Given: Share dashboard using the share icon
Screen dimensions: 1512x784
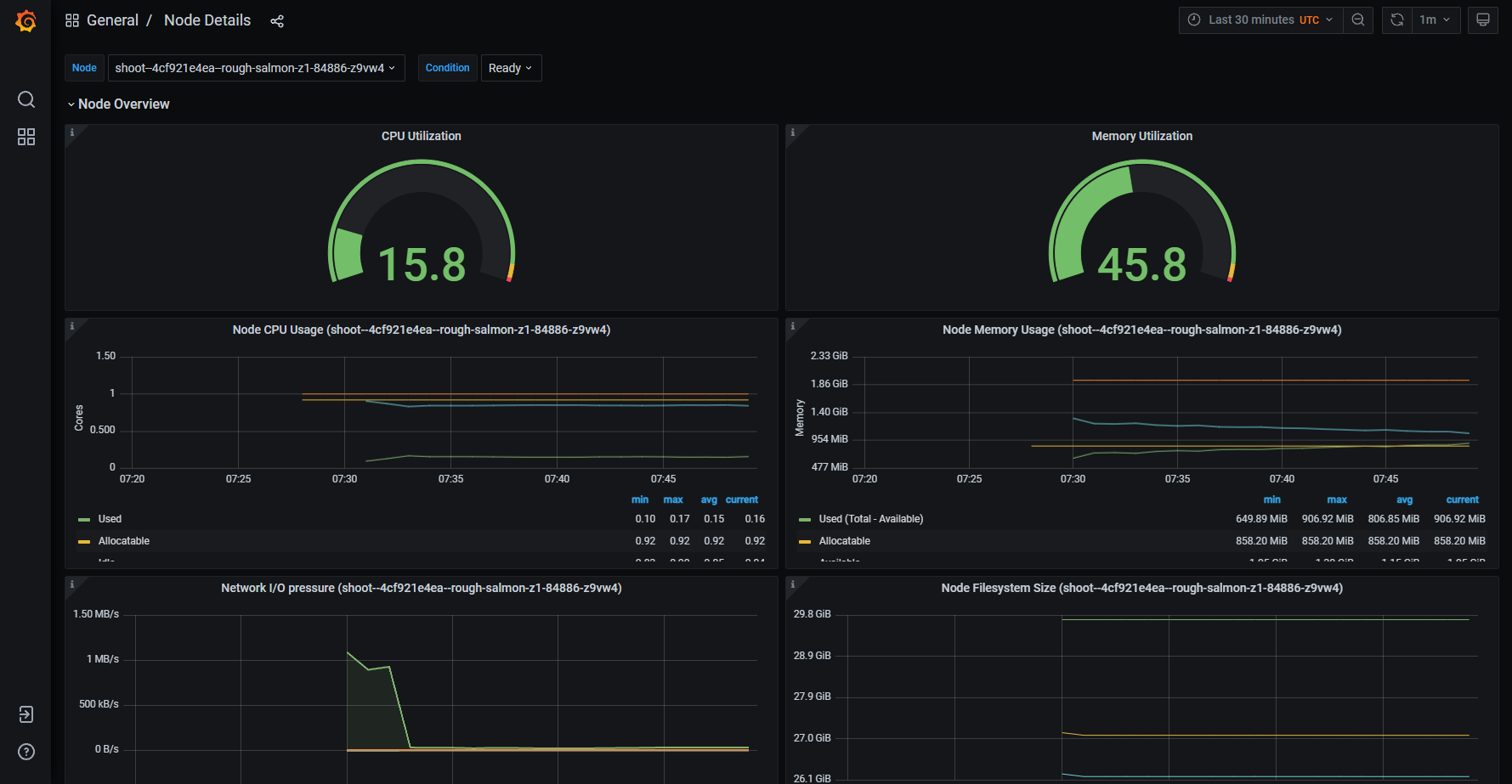Looking at the screenshot, I should point(277,21).
